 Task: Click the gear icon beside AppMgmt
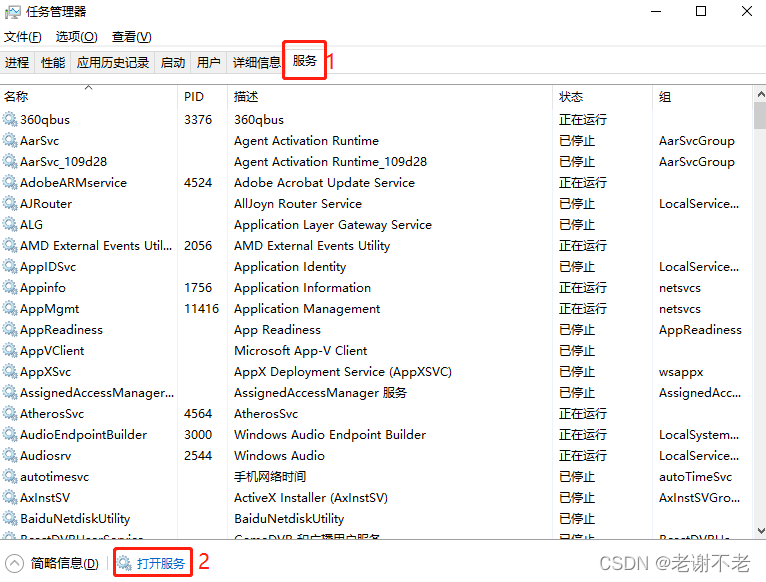(x=10, y=308)
